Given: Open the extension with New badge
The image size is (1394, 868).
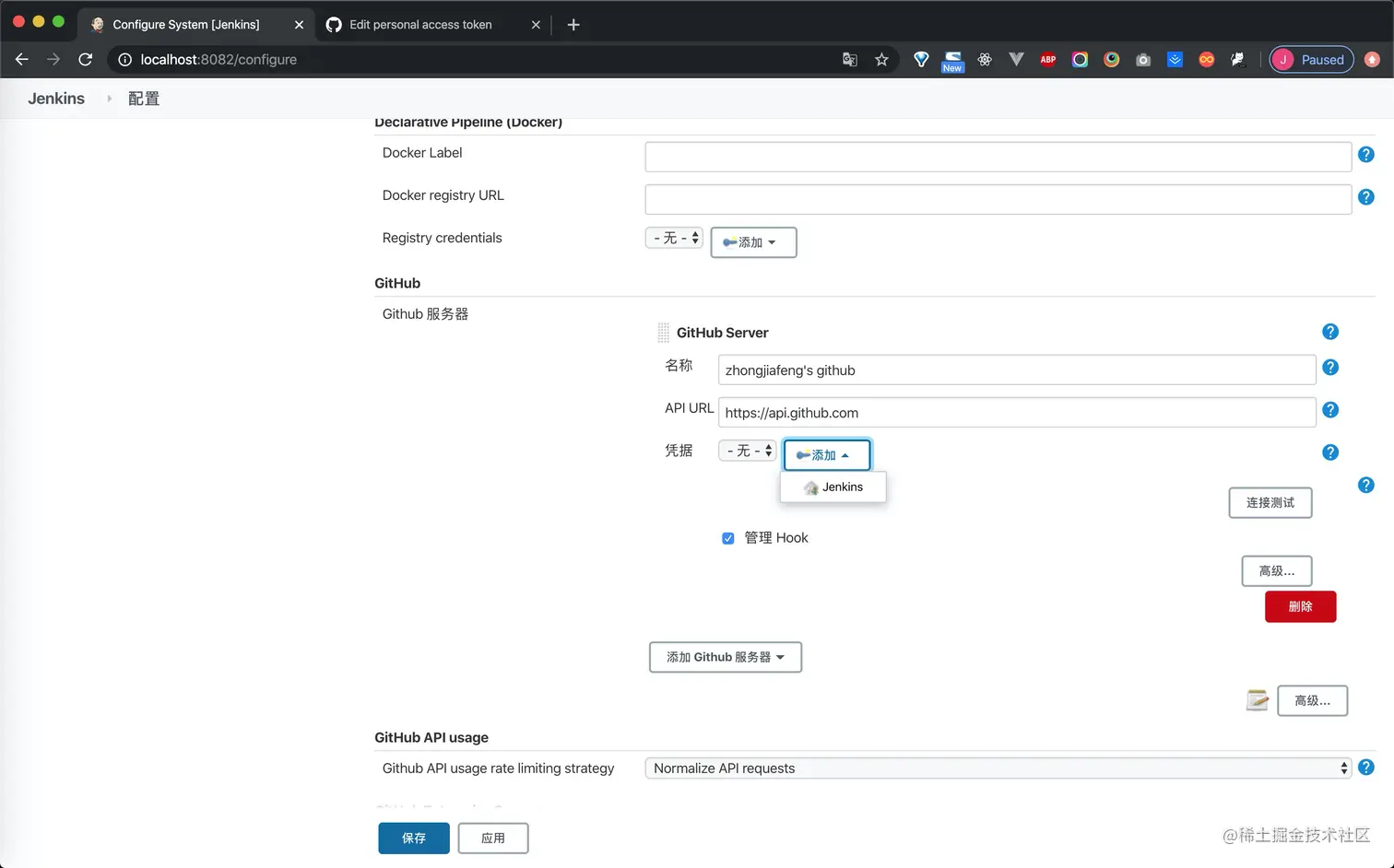Looking at the screenshot, I should click(952, 61).
